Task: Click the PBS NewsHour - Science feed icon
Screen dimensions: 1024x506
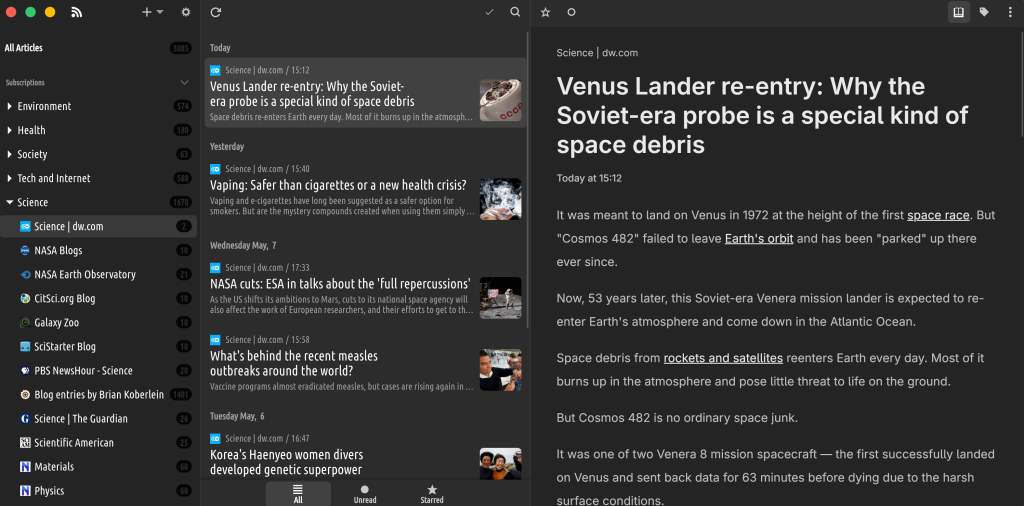Action: pos(25,371)
